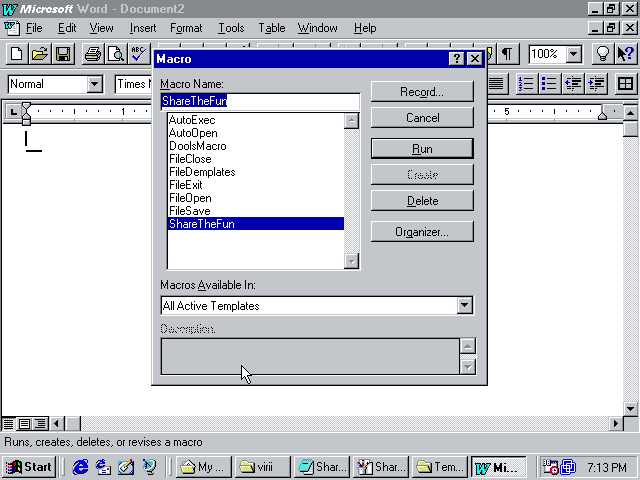Click the Borders toolbar icon
640x480 pixels.
point(625,84)
